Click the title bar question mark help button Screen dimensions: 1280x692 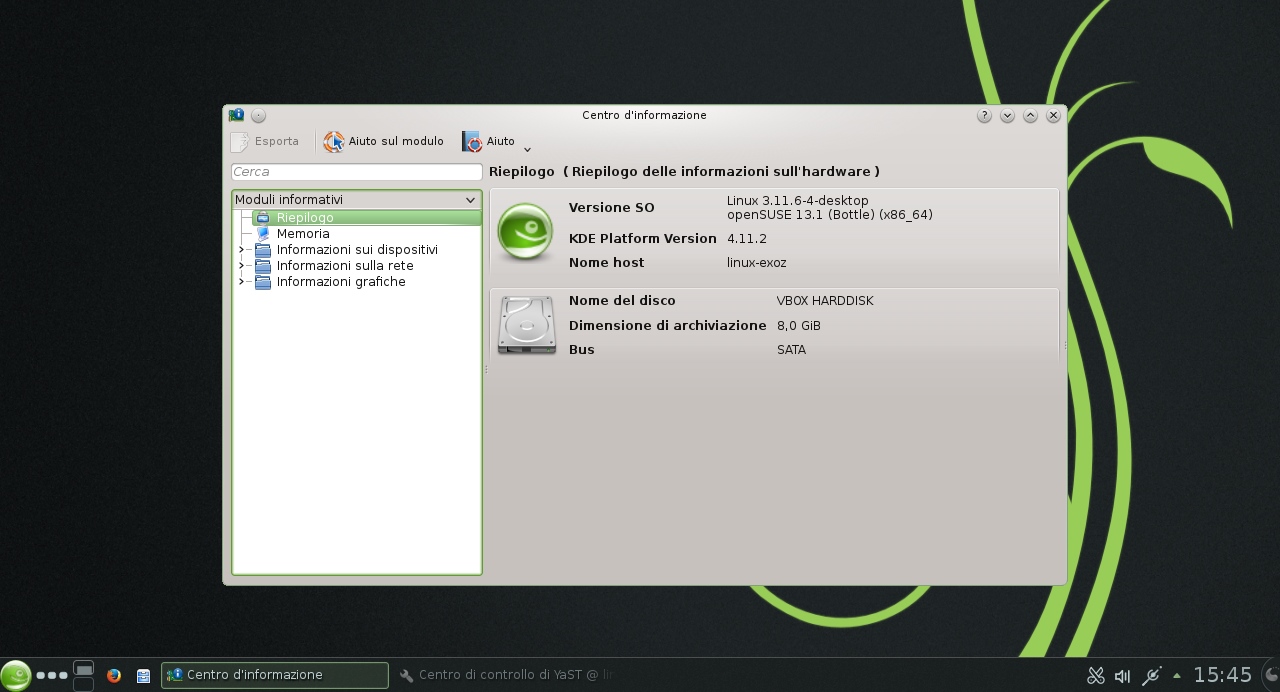pyautogui.click(x=984, y=116)
